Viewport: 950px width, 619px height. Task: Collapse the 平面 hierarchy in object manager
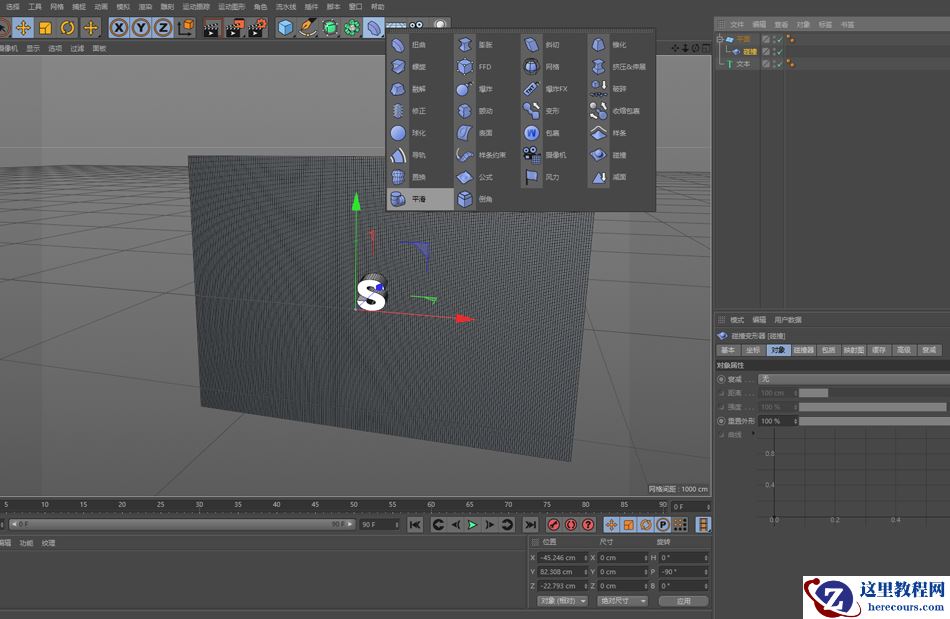click(720, 38)
